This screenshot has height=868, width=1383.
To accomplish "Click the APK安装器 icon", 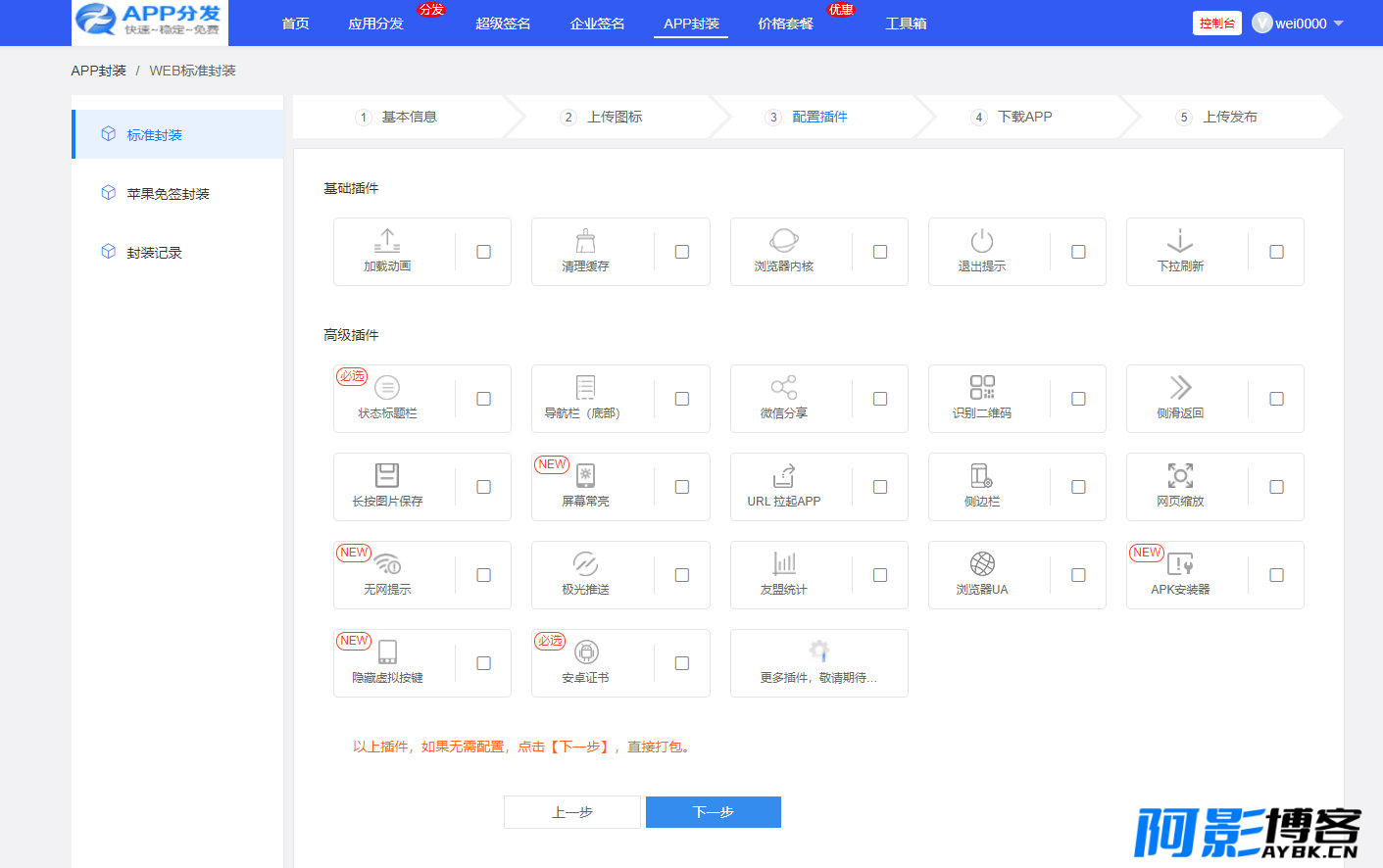I will click(x=1180, y=564).
